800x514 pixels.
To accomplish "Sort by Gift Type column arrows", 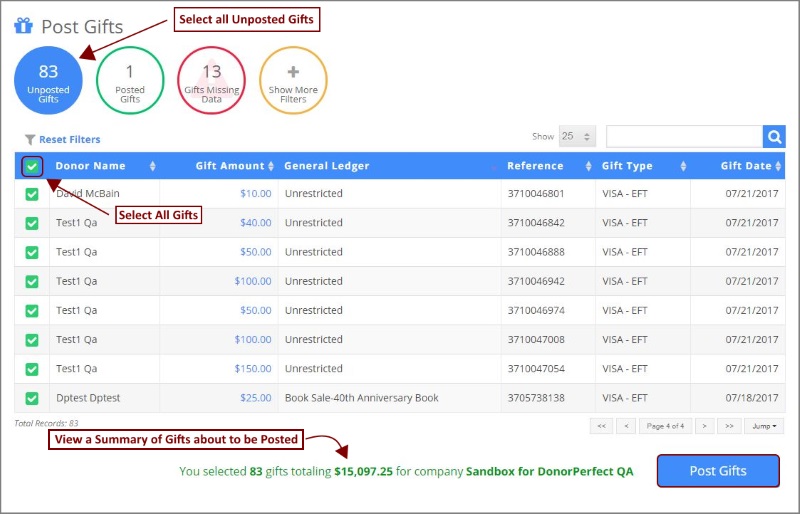I will click(x=683, y=166).
